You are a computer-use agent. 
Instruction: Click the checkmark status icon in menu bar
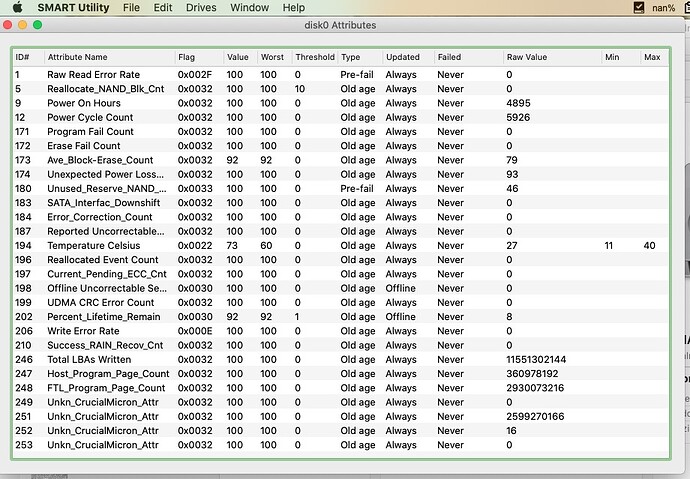point(639,7)
